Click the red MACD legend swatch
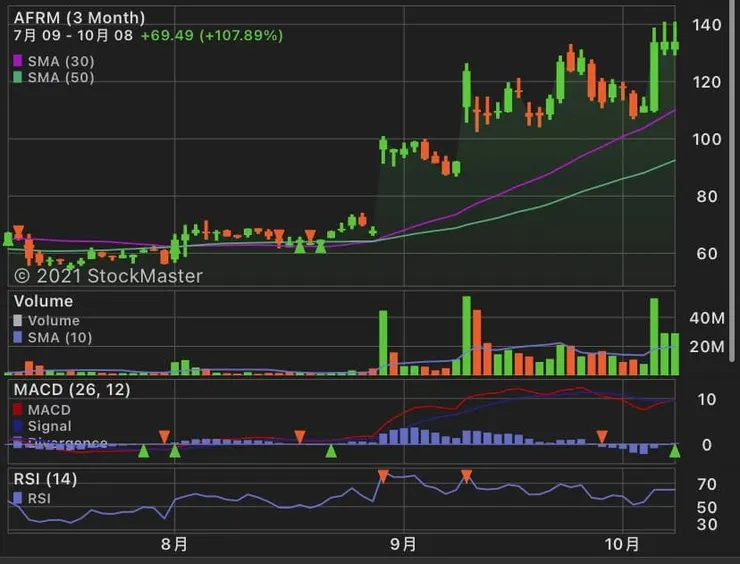The height and width of the screenshot is (564, 740). [x=17, y=409]
